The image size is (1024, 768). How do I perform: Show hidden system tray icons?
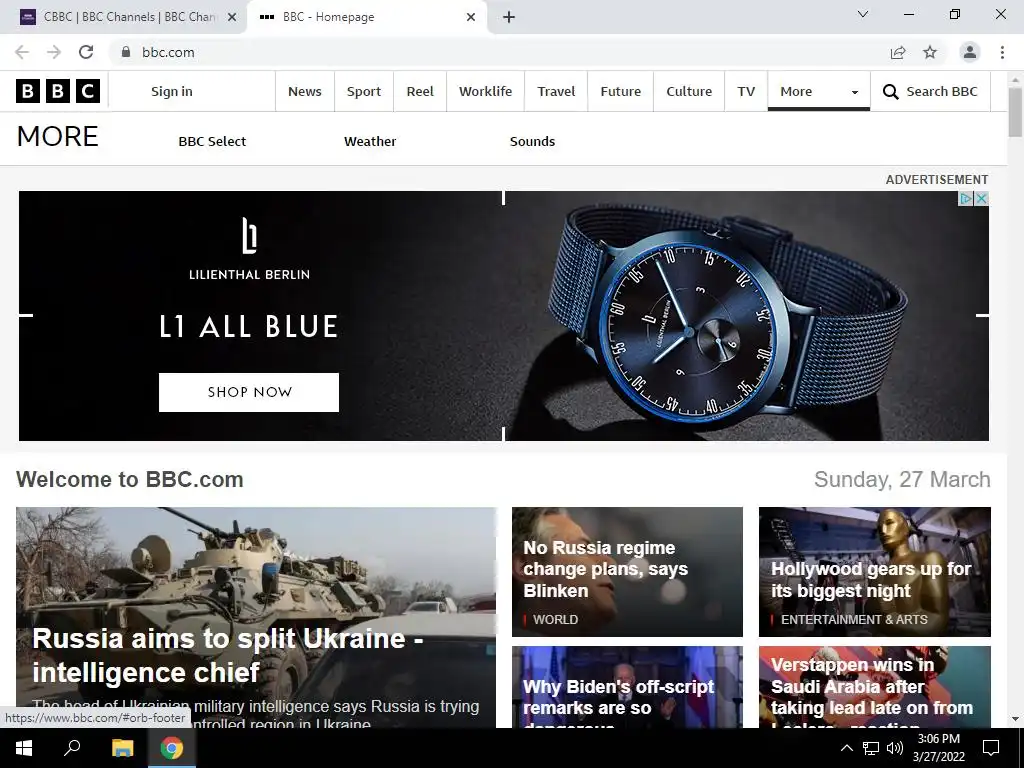point(846,748)
